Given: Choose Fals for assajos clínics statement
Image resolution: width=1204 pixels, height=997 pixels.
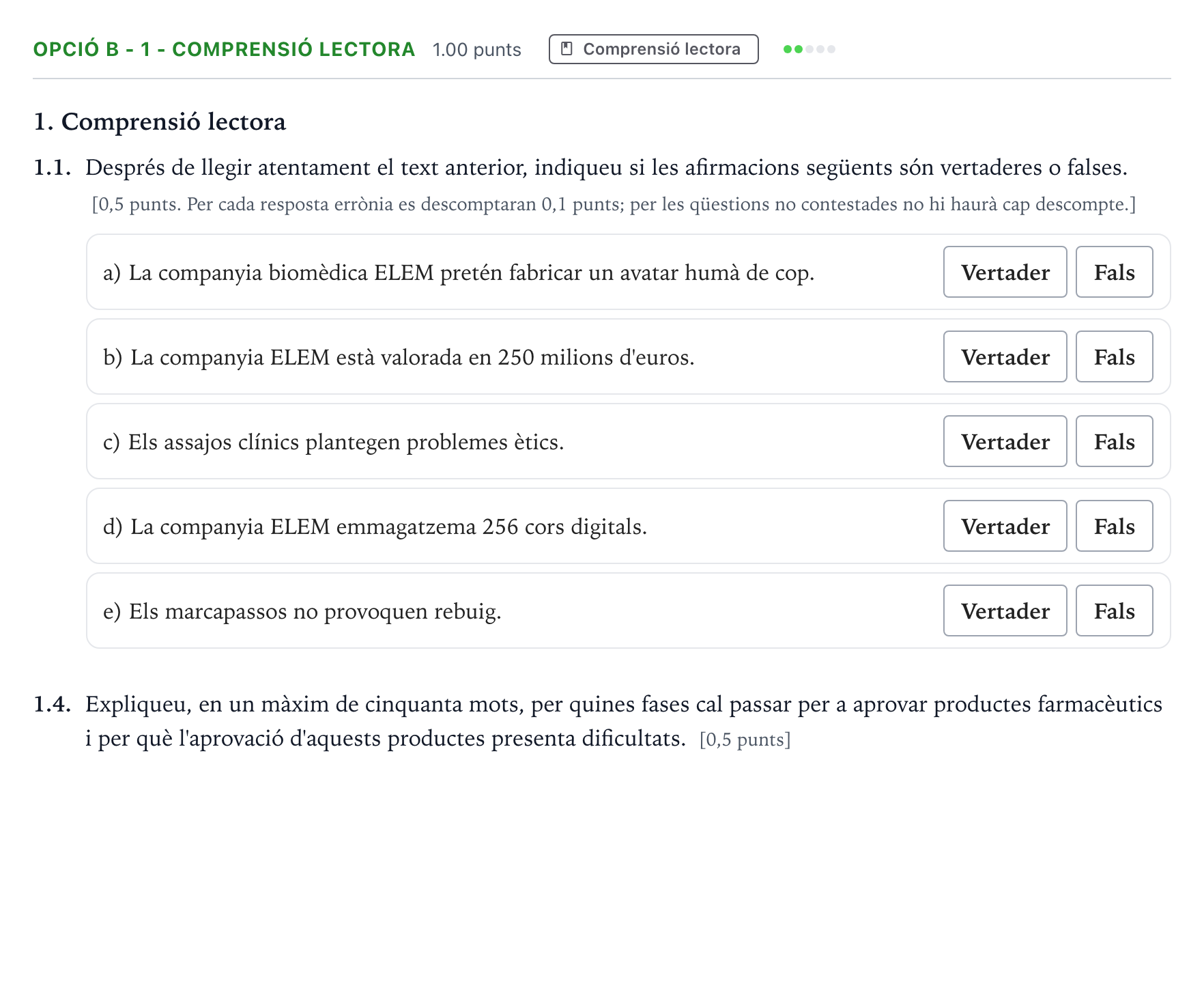Looking at the screenshot, I should click(x=1114, y=441).
